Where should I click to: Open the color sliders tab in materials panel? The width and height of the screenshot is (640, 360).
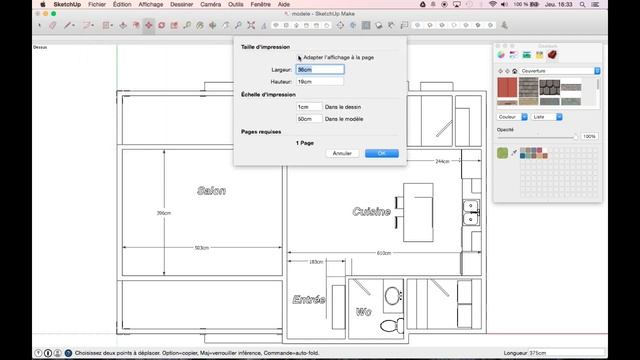513,55
